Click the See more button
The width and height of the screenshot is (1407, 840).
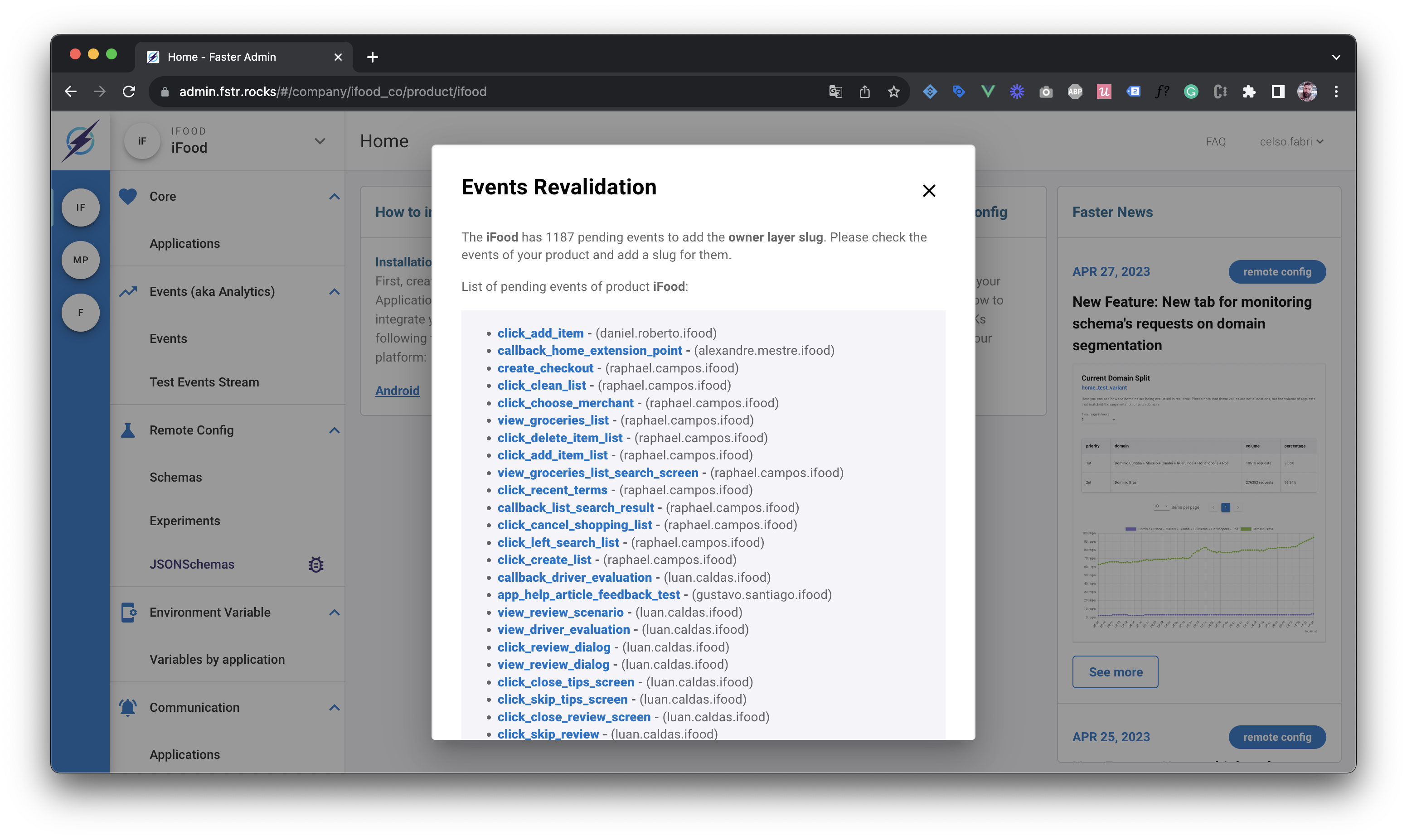(1116, 672)
